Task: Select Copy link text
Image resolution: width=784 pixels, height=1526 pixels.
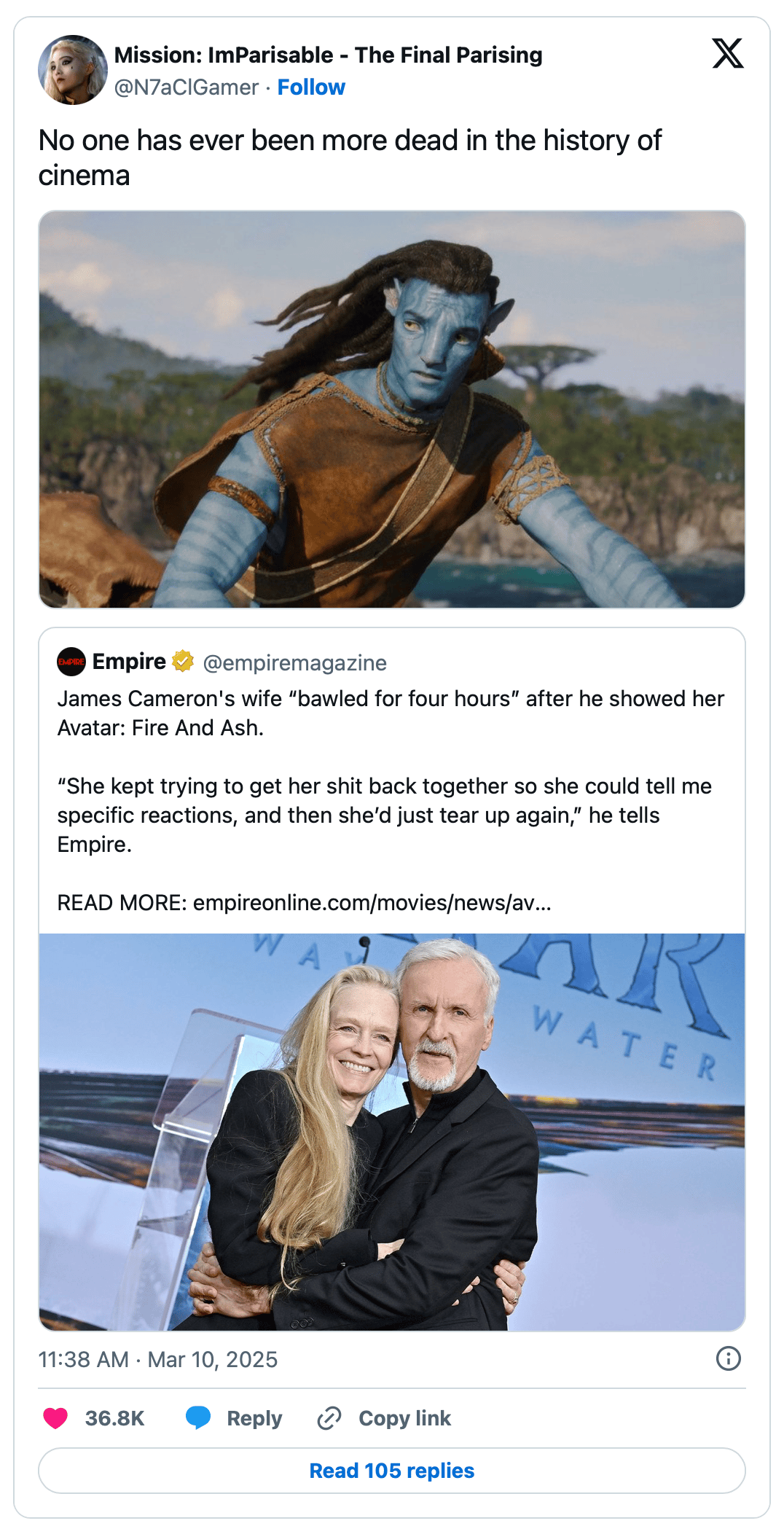Action: click(x=405, y=1418)
